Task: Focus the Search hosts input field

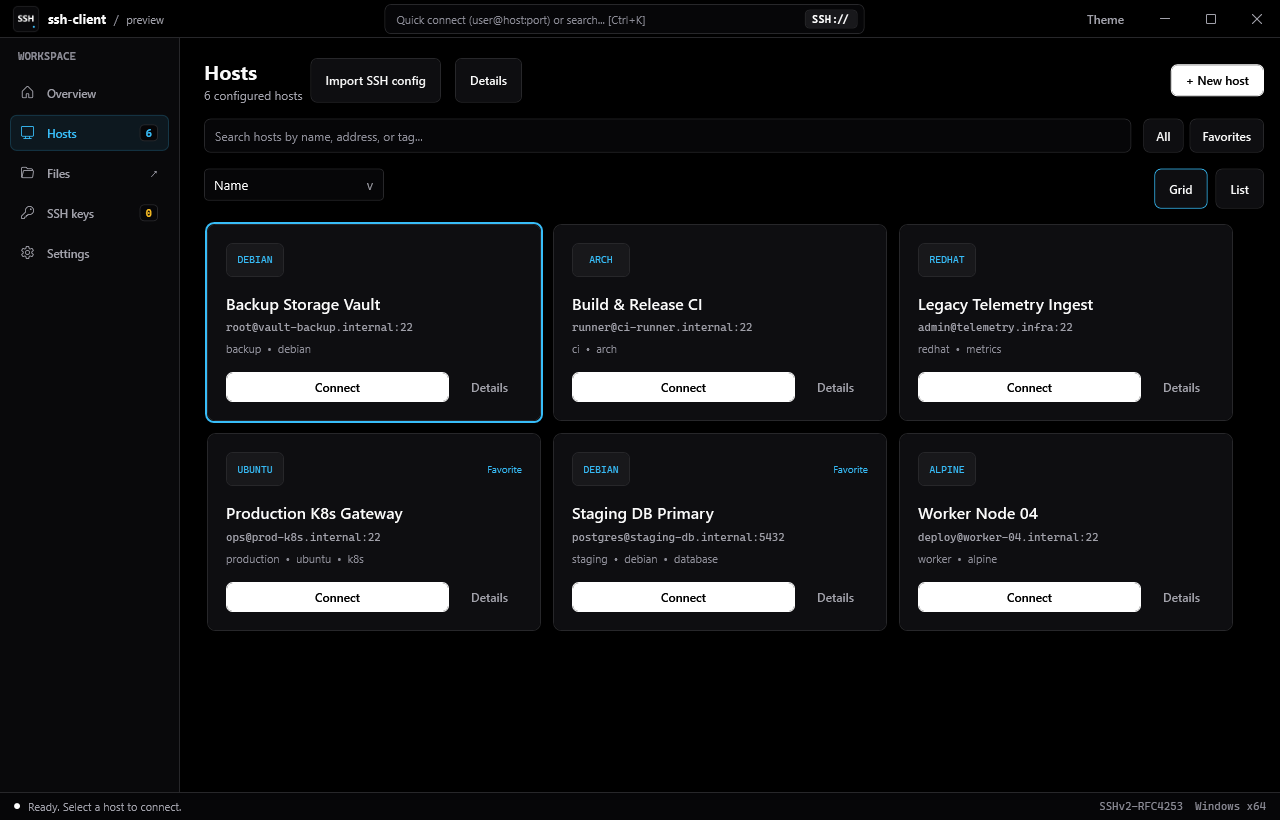Action: (x=667, y=136)
